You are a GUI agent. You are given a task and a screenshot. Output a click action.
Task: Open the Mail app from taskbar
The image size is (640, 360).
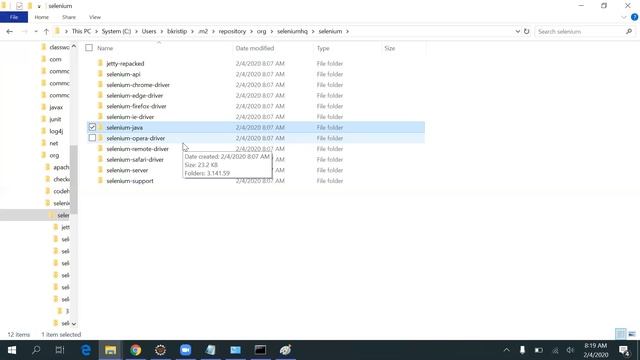(x=236, y=350)
